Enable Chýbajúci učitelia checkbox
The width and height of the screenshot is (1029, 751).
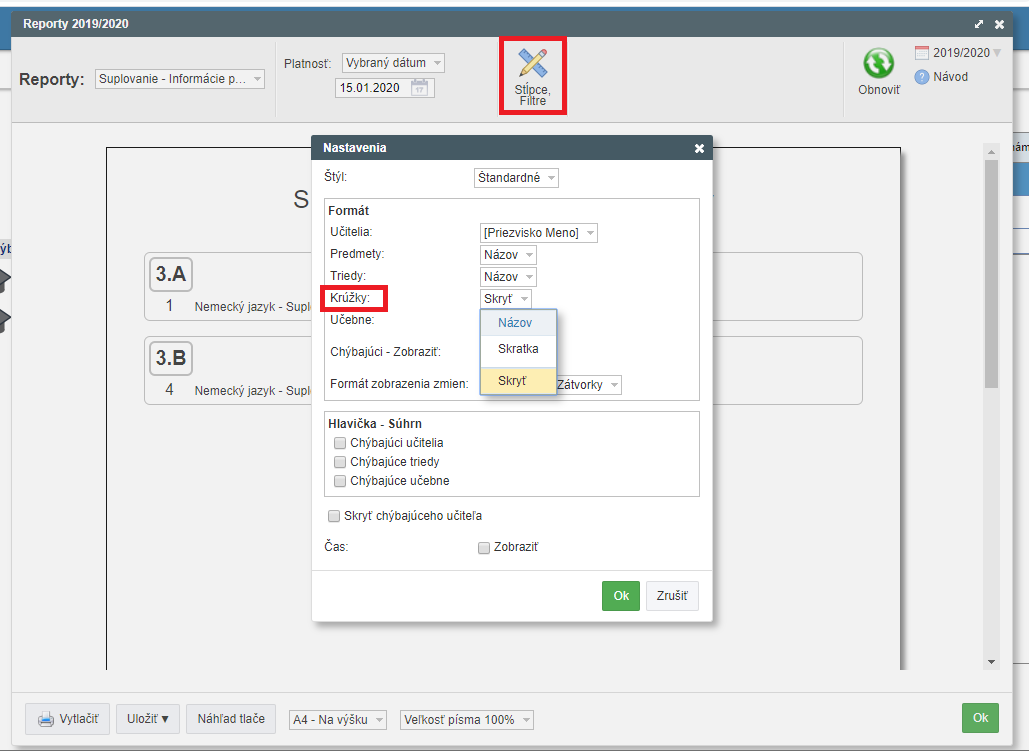tap(341, 443)
